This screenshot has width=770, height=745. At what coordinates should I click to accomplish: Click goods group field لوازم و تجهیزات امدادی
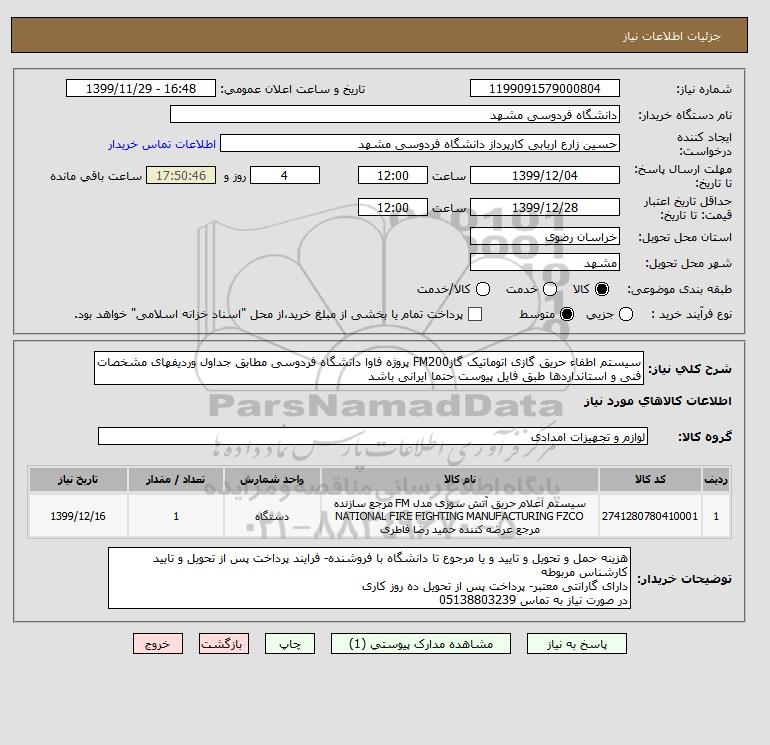click(373, 437)
